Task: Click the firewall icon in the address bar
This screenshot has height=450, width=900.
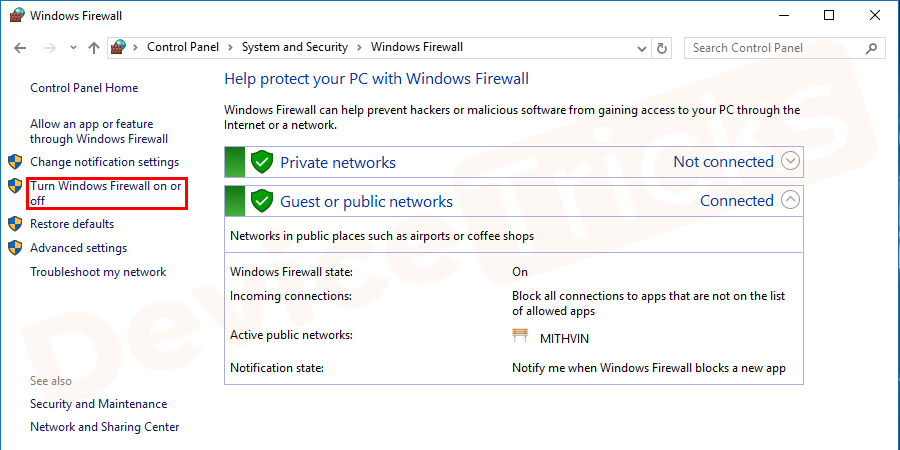Action: [x=118, y=47]
